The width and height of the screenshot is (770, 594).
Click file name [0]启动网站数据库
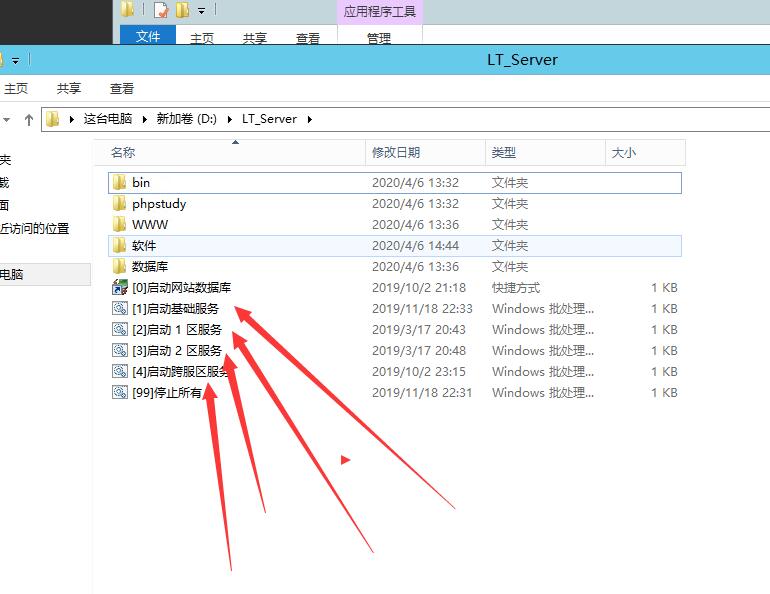[182, 288]
